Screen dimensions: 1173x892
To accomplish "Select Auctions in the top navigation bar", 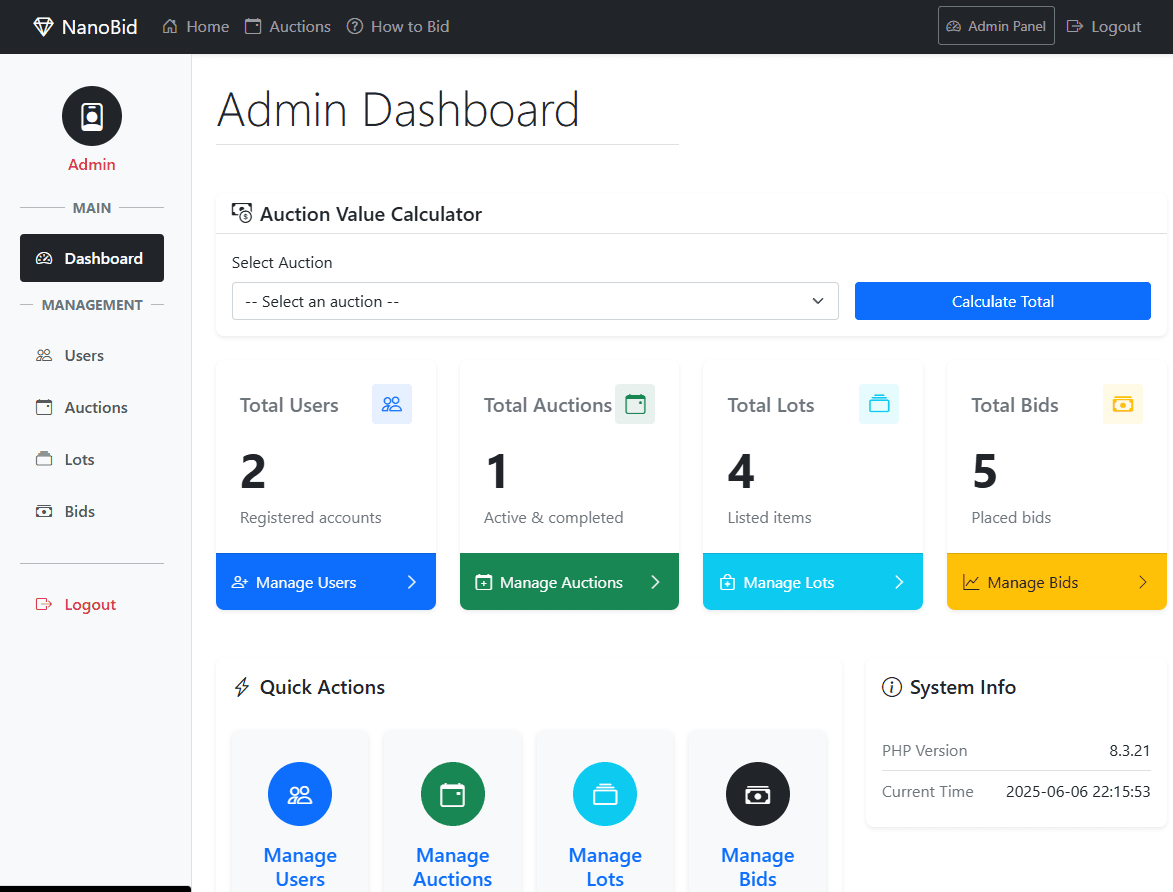I will tap(287, 26).
